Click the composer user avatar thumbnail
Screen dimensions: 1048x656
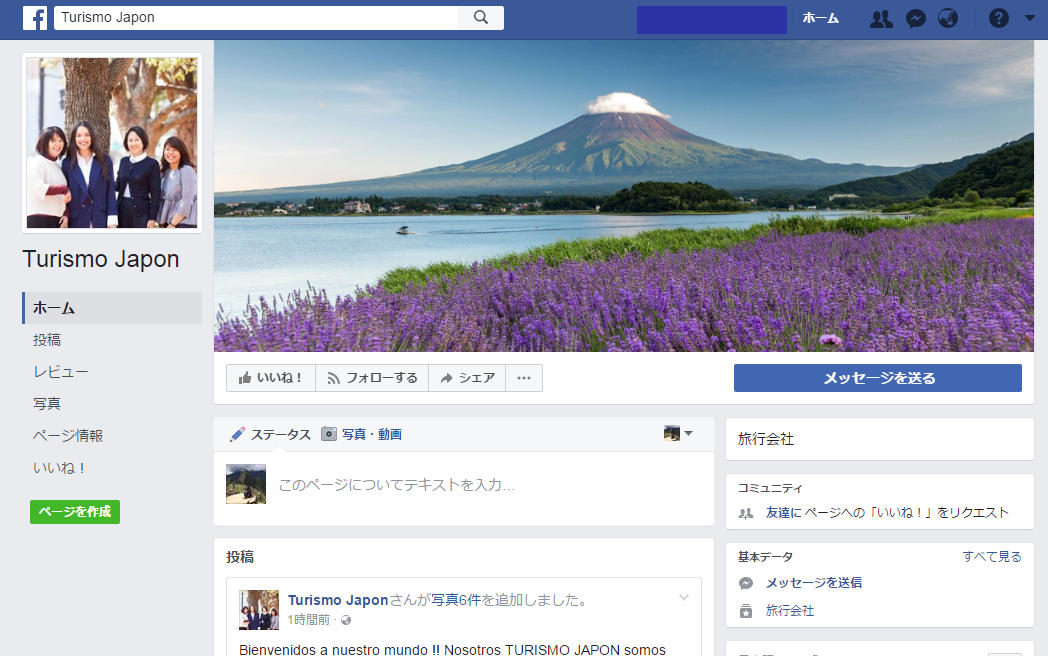tap(246, 484)
